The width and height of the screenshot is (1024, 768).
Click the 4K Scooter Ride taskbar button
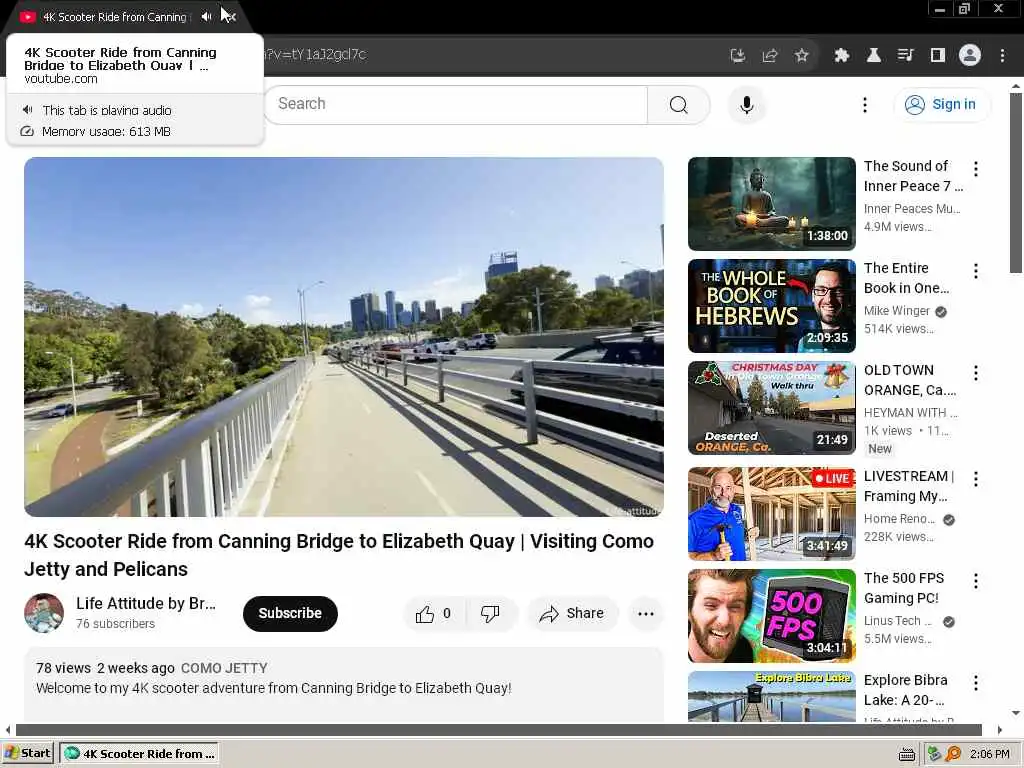tap(139, 754)
